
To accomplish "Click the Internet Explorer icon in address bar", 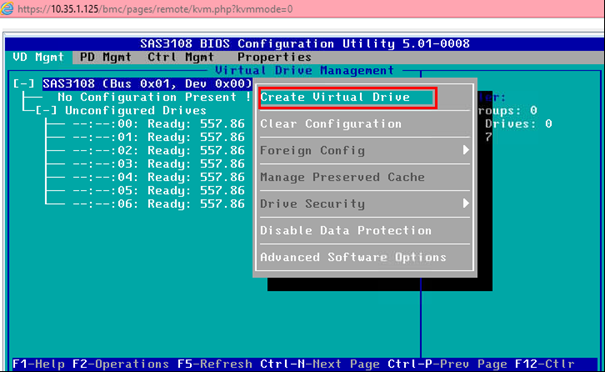I will click(x=7, y=8).
